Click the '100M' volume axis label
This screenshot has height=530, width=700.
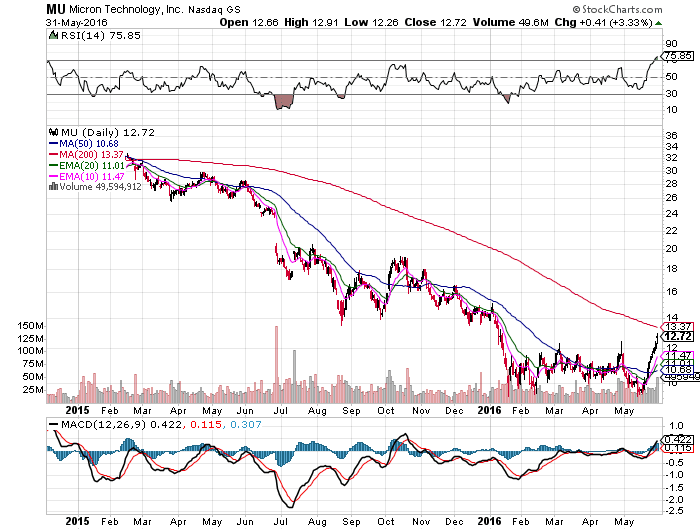(30, 351)
